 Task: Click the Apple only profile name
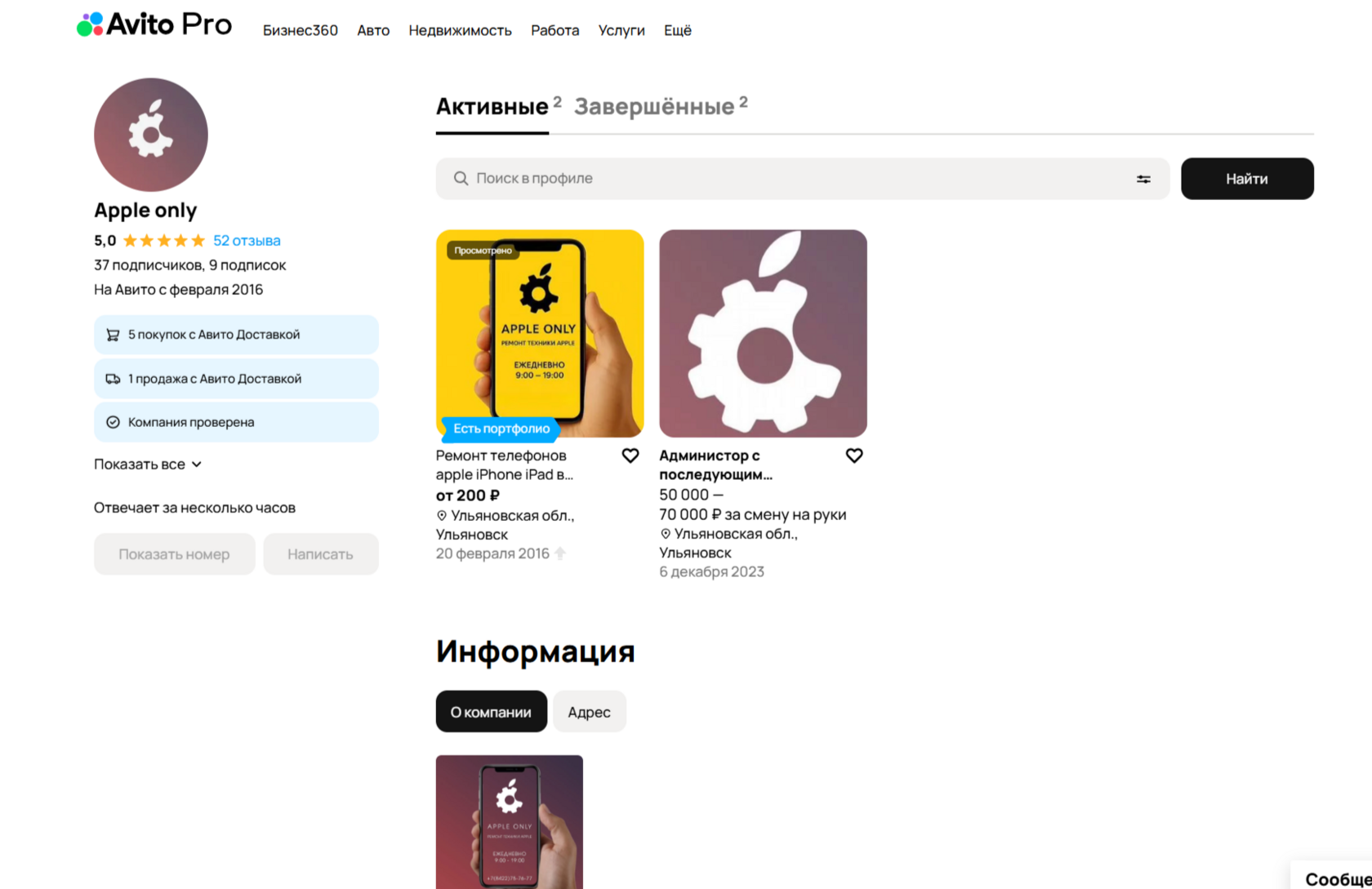click(145, 211)
